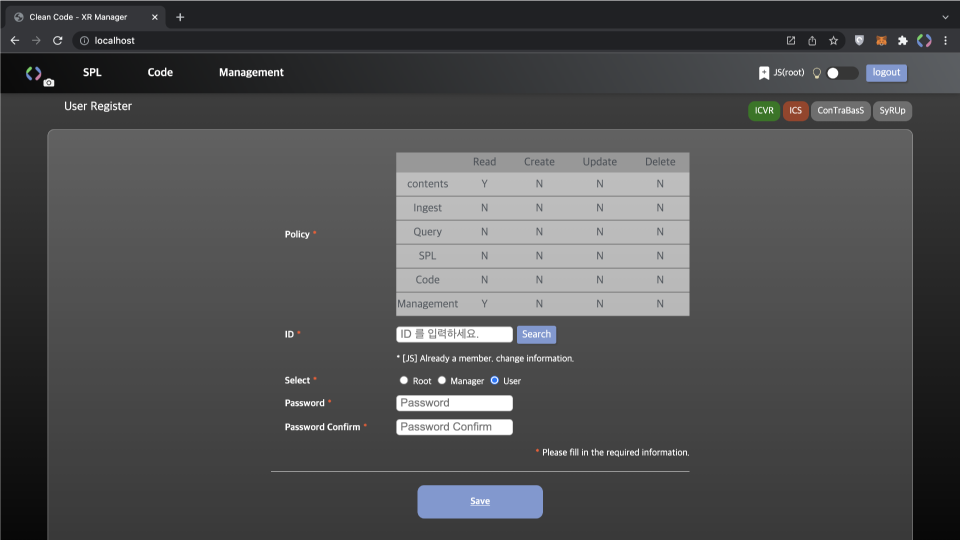
Task: Reload the page with the refresh icon
Action: [x=57, y=41]
